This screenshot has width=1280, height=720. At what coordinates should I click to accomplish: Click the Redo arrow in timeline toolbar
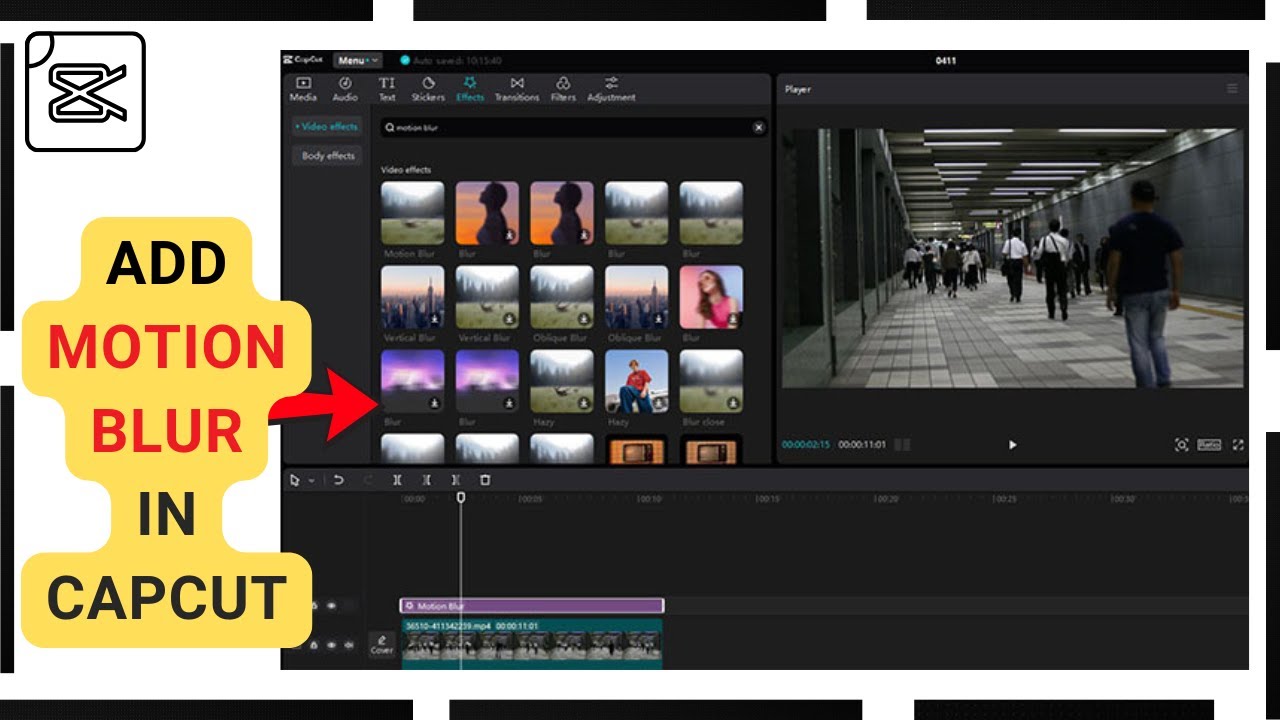(x=368, y=480)
